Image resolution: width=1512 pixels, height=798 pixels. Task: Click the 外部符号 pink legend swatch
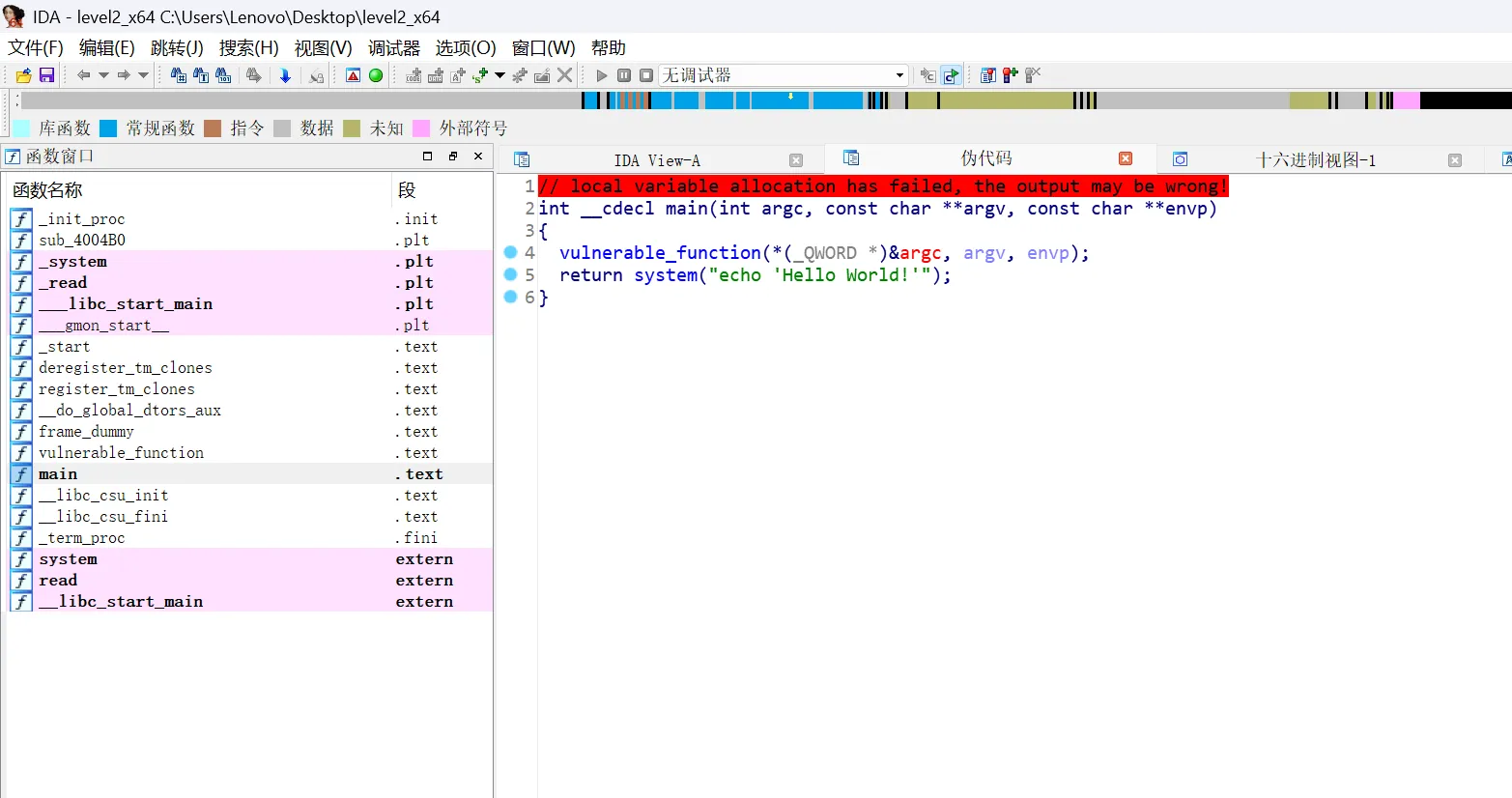(x=421, y=128)
